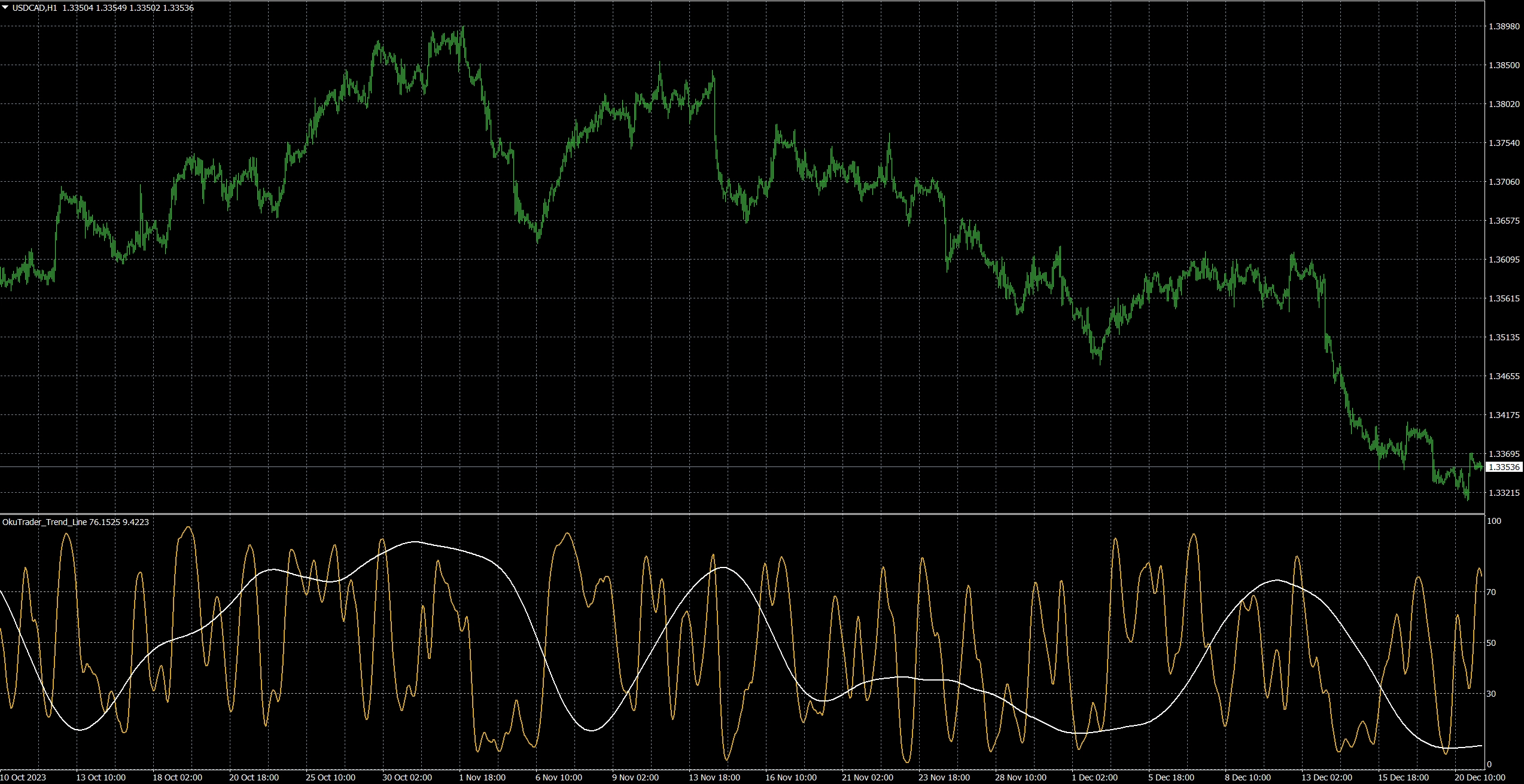Click the one-click trading triangle arrow
The image size is (1524, 784).
[5, 8]
